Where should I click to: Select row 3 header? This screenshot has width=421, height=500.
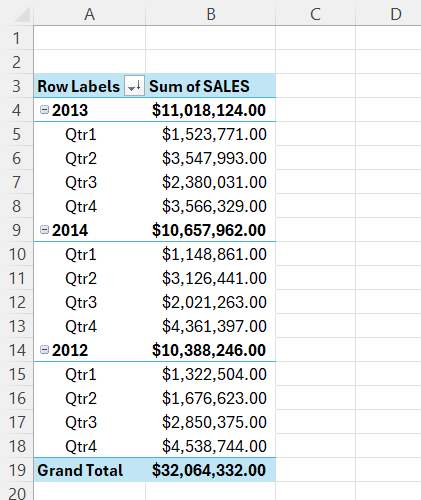point(17,86)
